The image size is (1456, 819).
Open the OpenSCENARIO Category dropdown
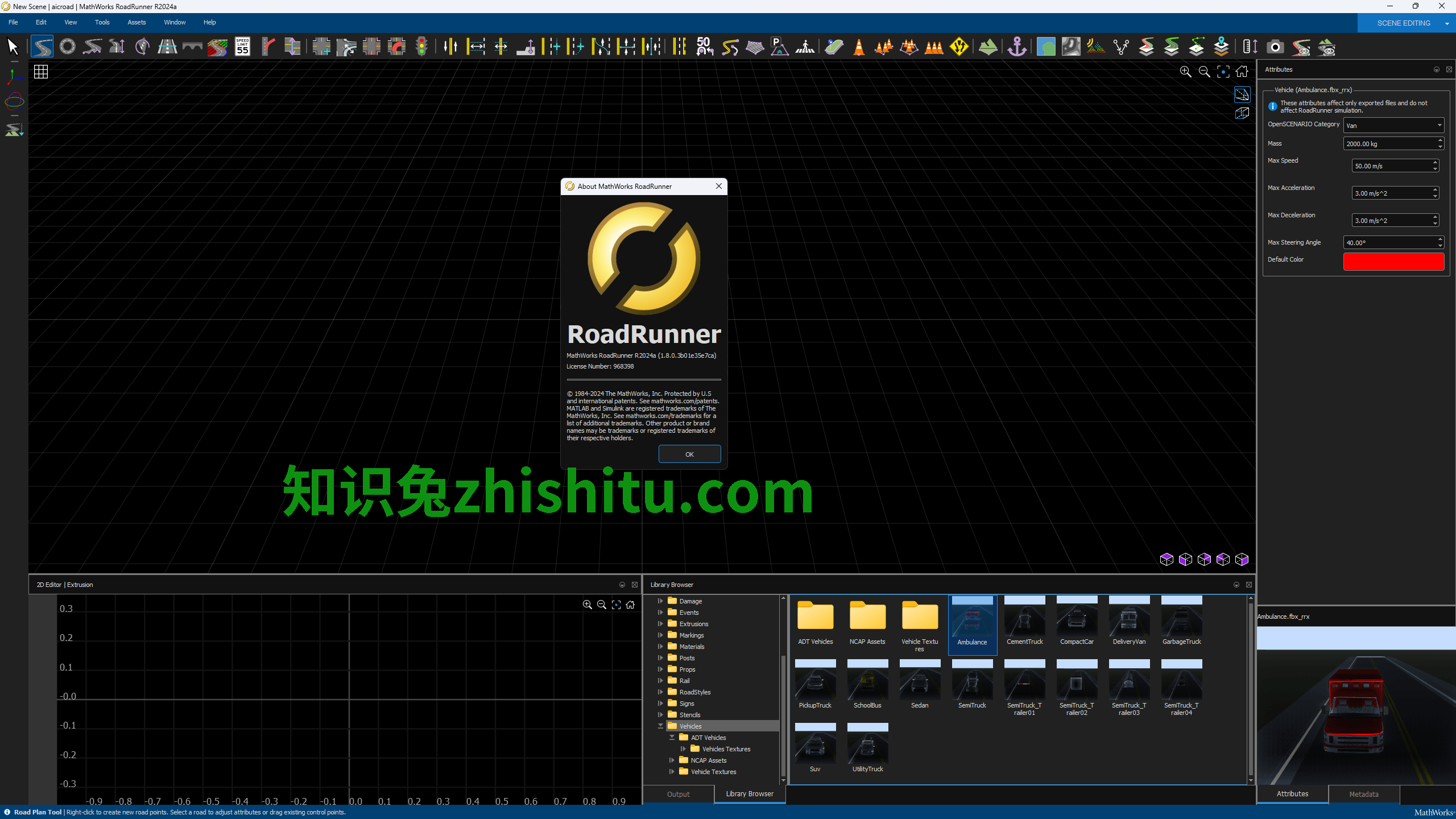[x=1393, y=126]
